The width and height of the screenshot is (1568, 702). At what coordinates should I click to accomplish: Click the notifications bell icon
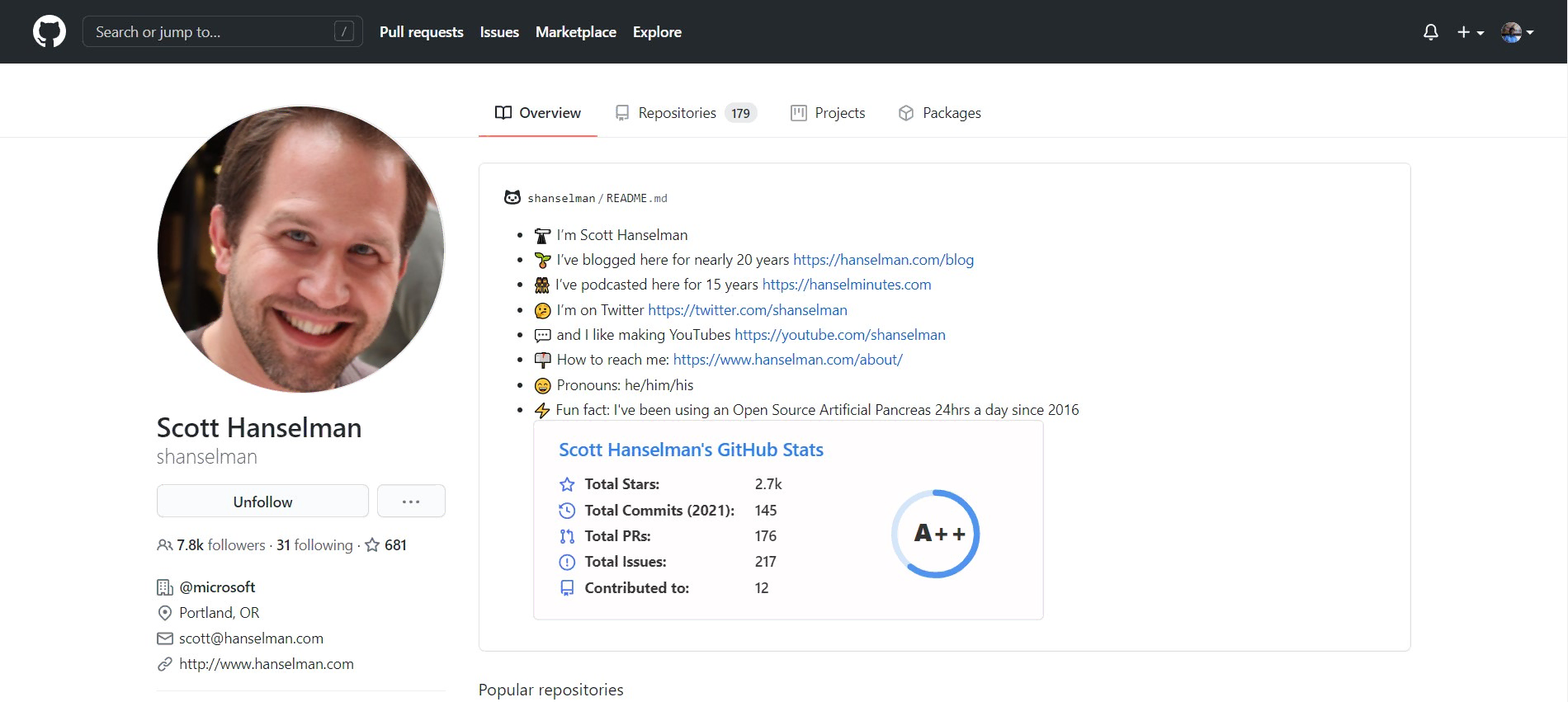(1431, 32)
